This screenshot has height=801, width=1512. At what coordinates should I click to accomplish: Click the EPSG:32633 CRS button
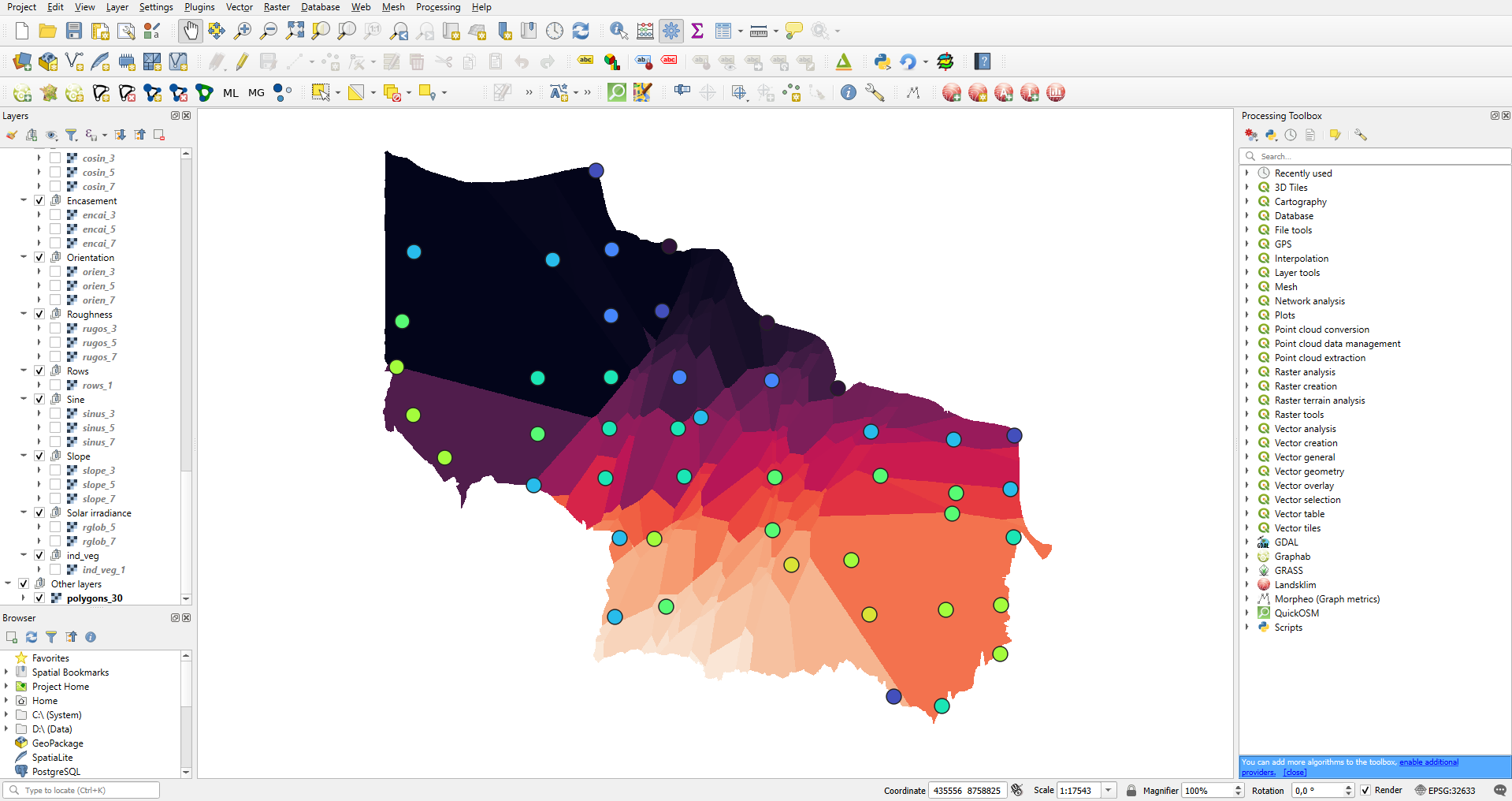click(x=1445, y=790)
